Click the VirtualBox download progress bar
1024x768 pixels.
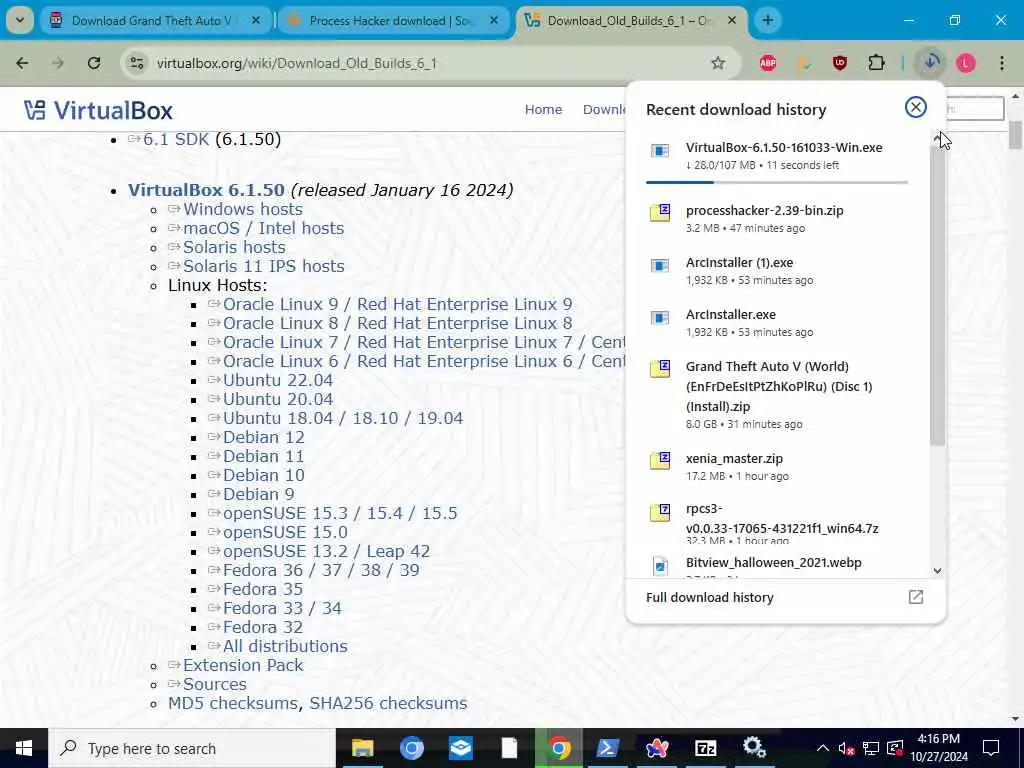pos(777,182)
